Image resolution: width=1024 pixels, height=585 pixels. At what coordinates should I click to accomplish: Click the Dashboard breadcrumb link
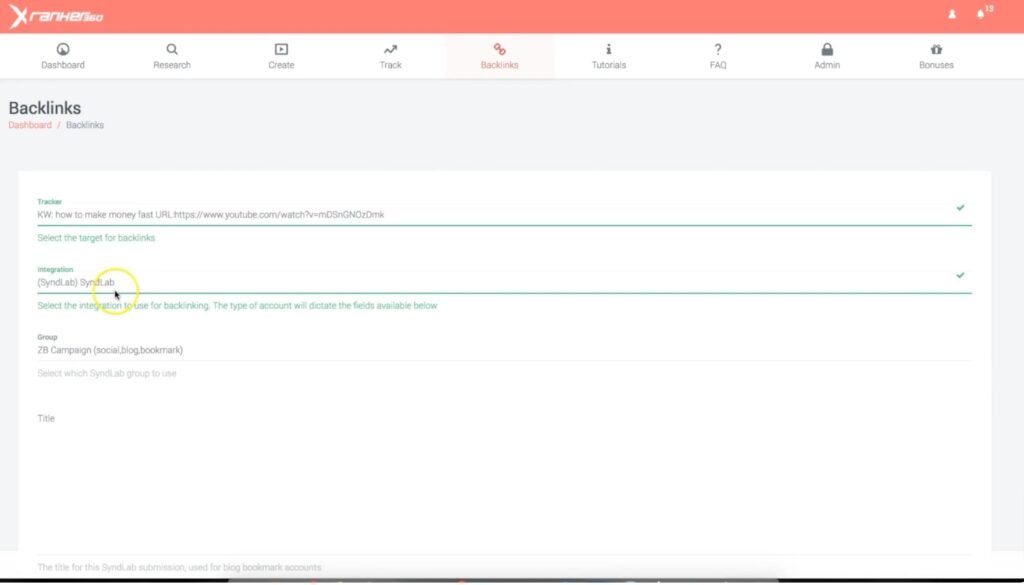(30, 125)
